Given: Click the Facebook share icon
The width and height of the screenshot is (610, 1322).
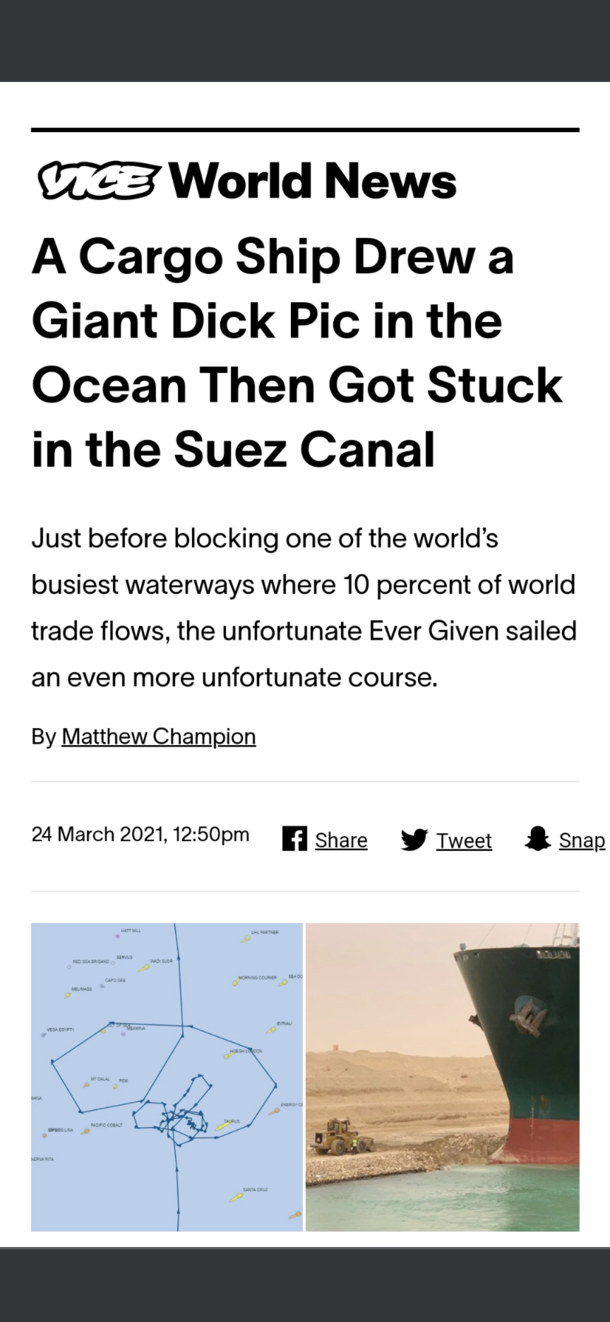Looking at the screenshot, I should click(294, 839).
